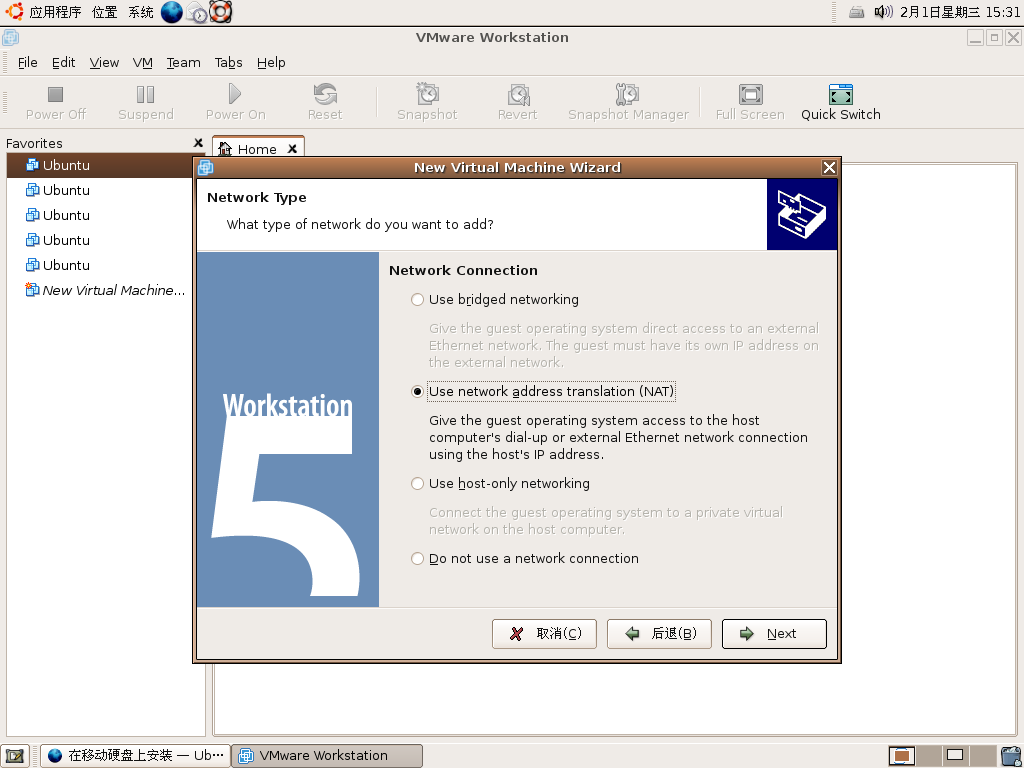Click the wizard title bar window icon
1024x768 pixels.
click(x=206, y=168)
